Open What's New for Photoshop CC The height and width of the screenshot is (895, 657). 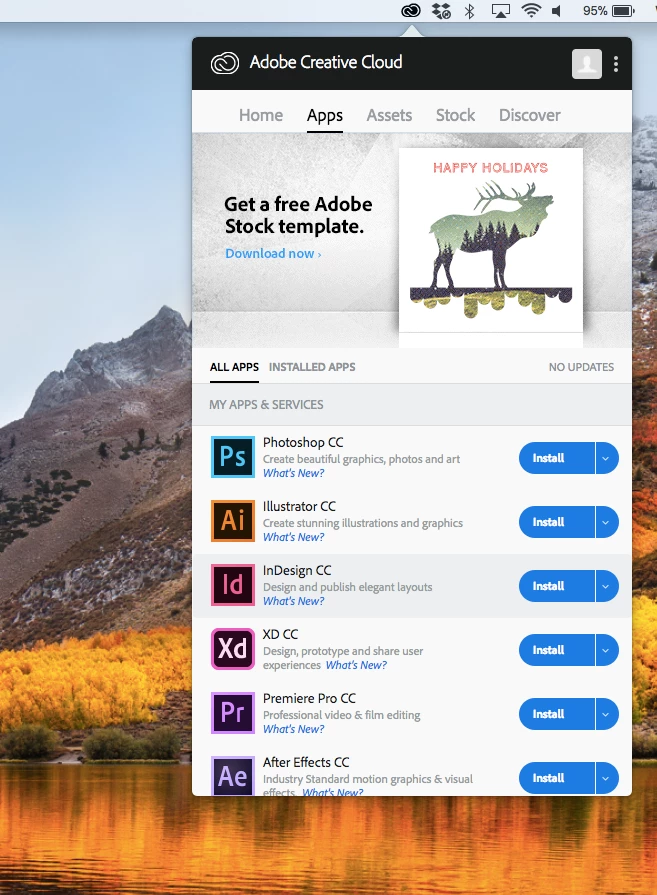[x=293, y=473]
